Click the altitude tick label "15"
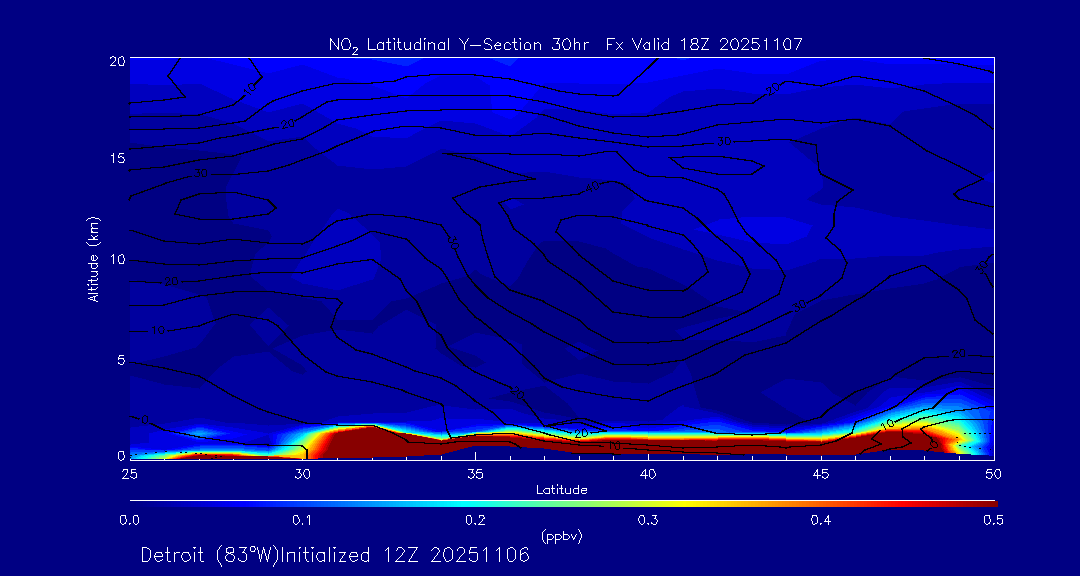Screen dimensions: 1080x576 point(116,158)
